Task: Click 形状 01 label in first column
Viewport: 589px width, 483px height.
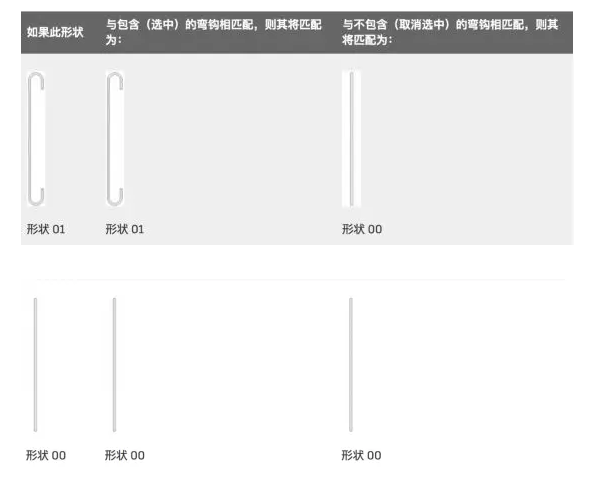Action: pyautogui.click(x=46, y=229)
